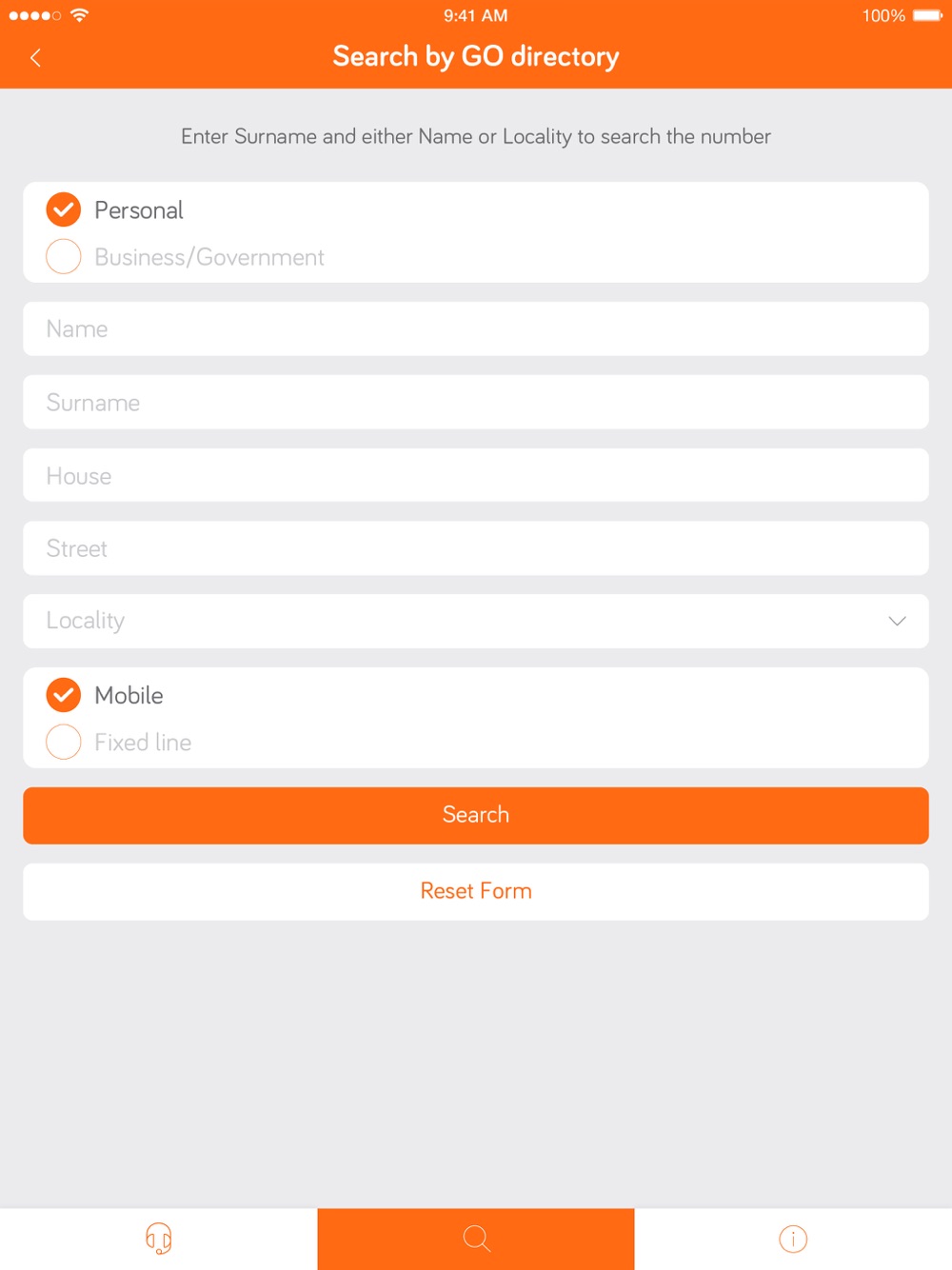
Task: Open the info tab icon
Action: pyautogui.click(x=793, y=1239)
